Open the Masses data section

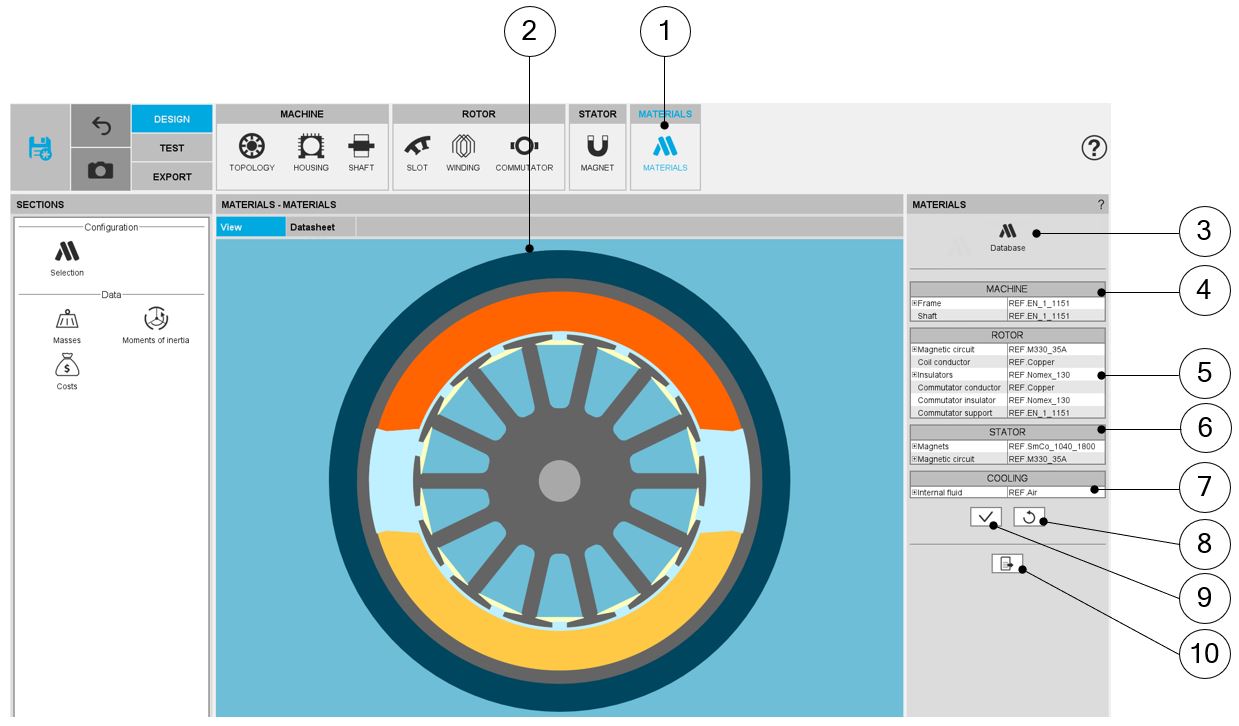point(67,320)
